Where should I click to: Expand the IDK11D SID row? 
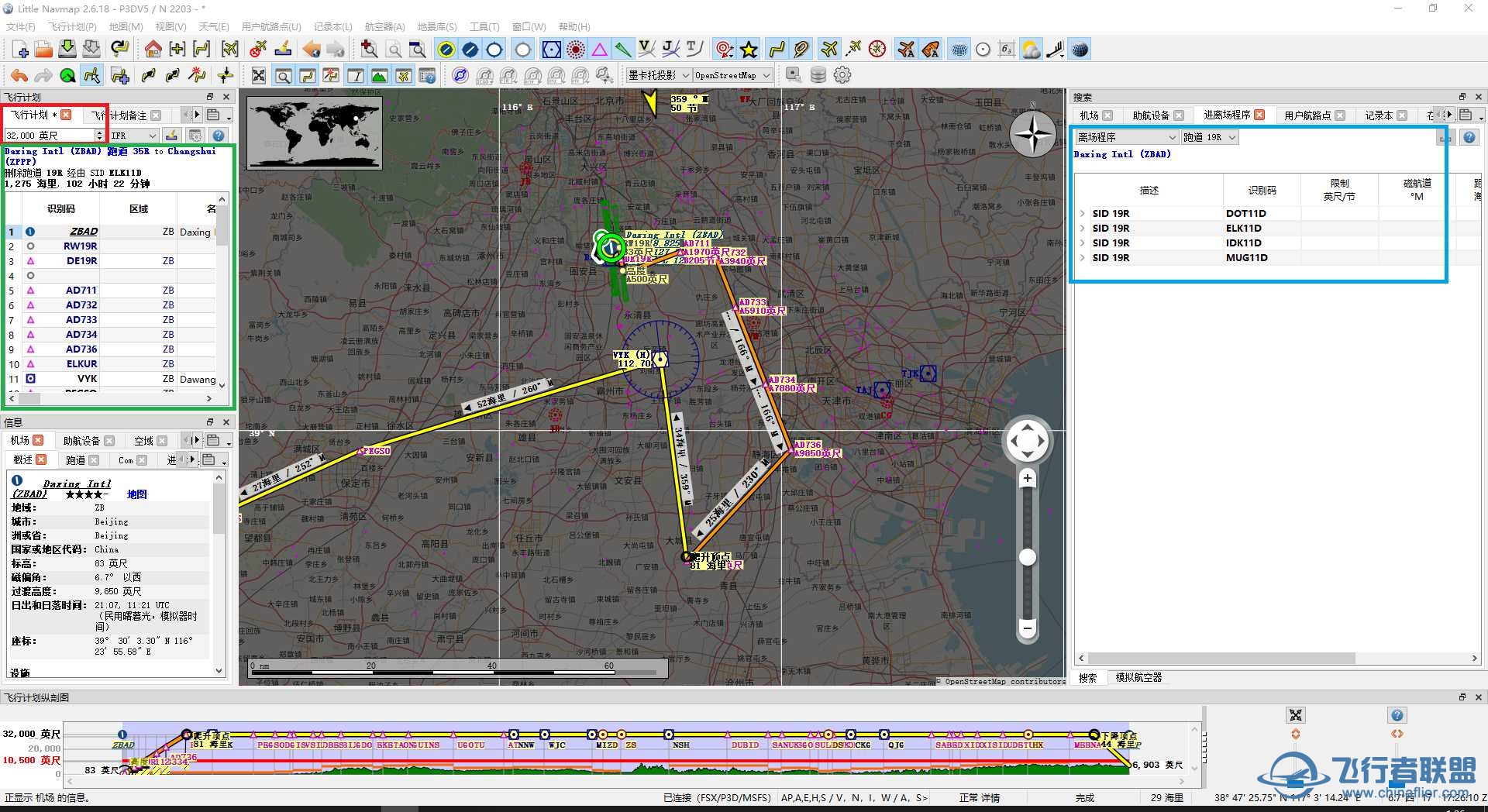click(x=1083, y=243)
